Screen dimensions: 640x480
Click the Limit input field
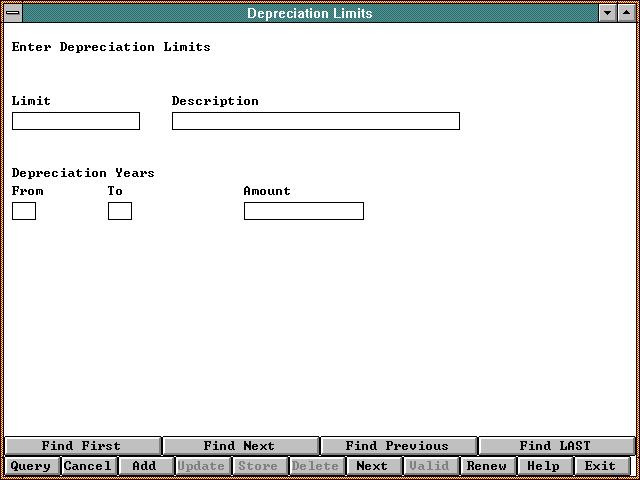click(76, 121)
